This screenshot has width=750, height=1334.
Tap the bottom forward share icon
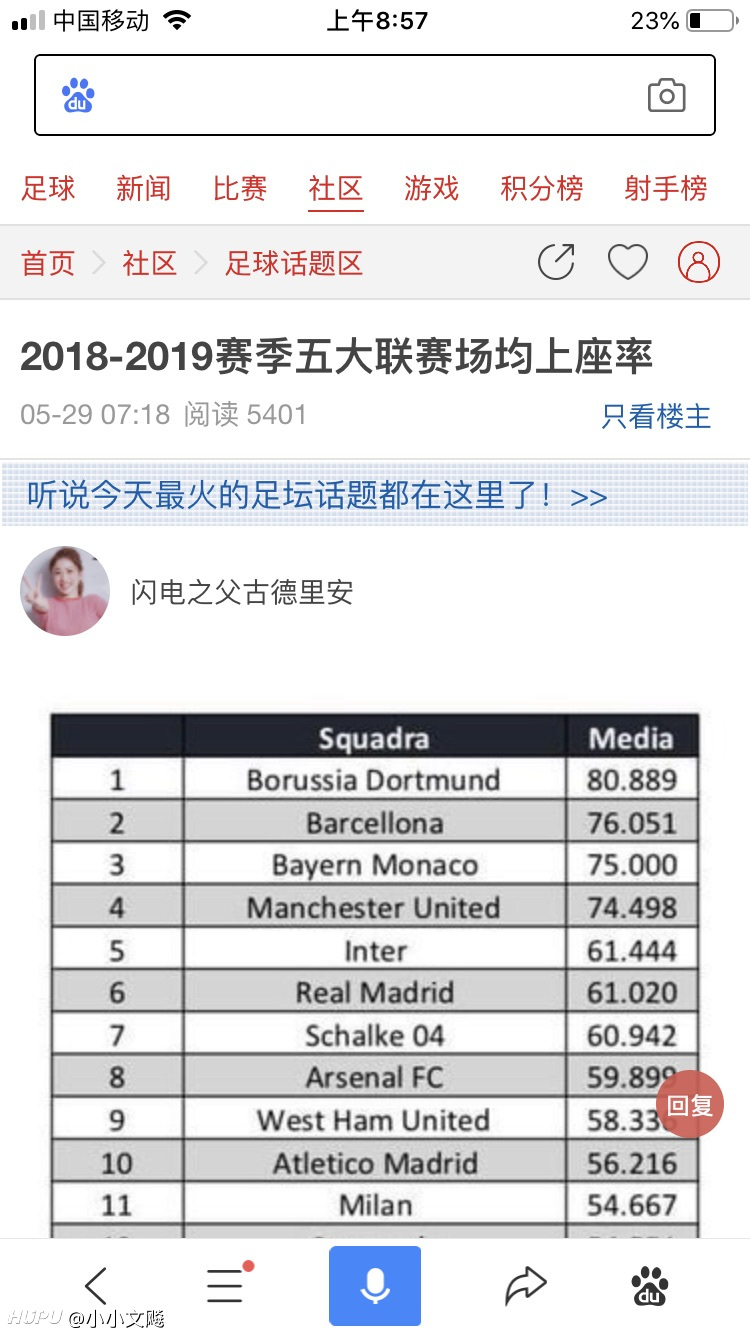525,1285
